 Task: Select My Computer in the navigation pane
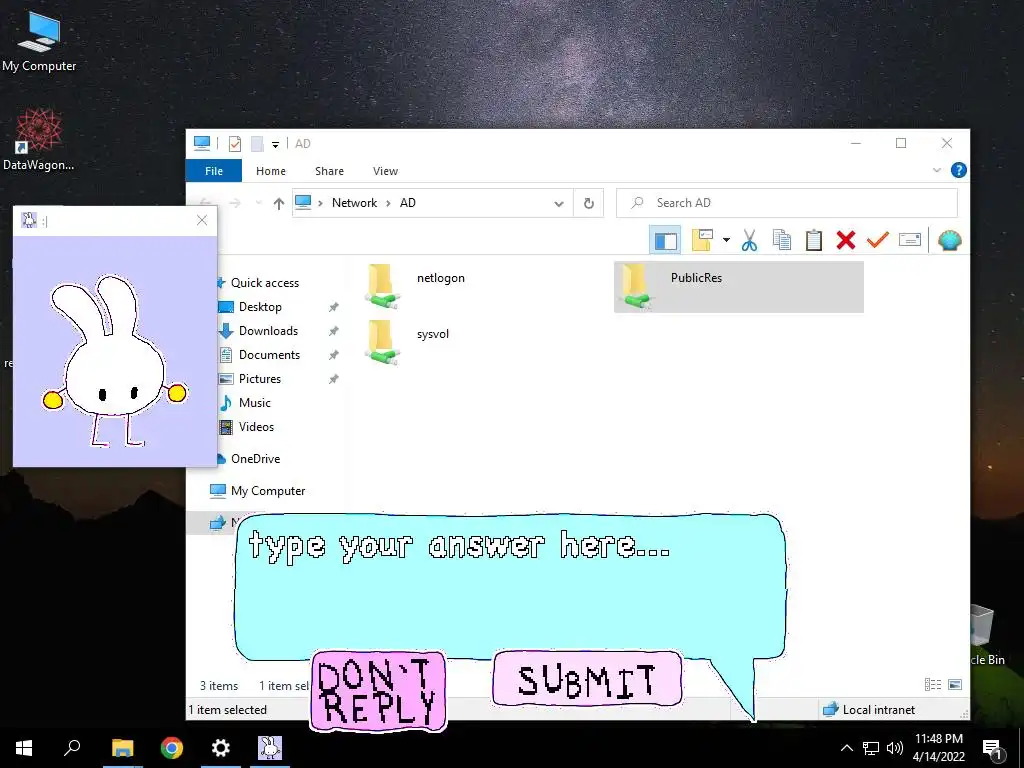267,491
